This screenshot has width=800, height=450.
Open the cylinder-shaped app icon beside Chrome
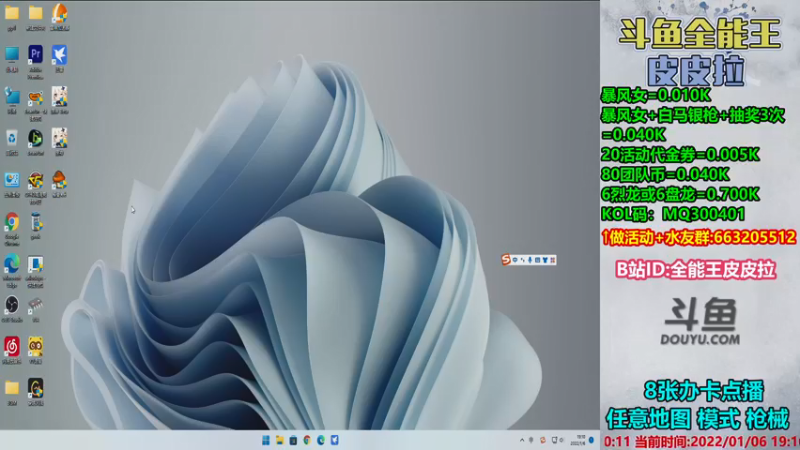coord(35,222)
